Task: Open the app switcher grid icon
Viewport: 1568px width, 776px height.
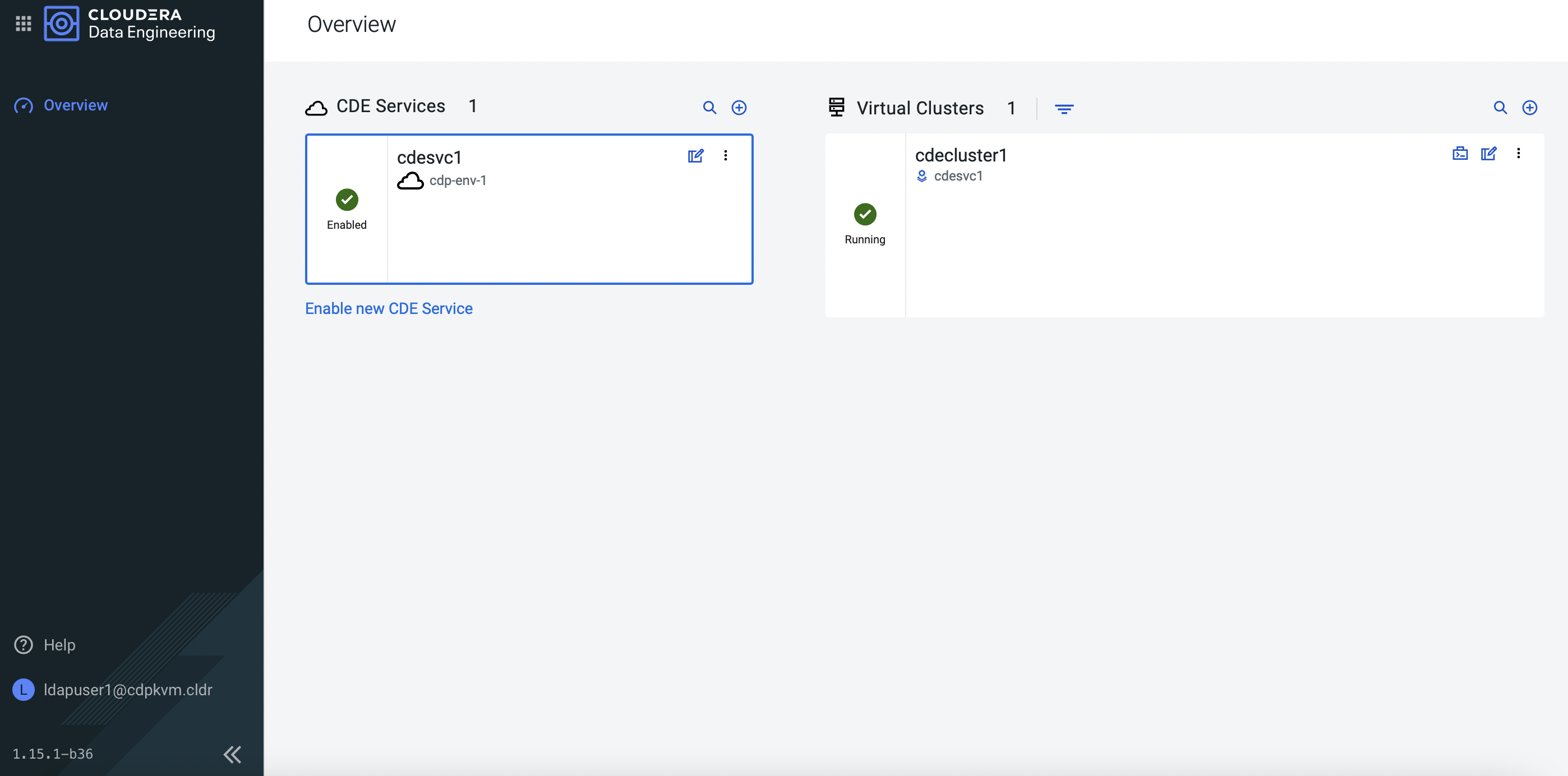Action: (x=23, y=24)
